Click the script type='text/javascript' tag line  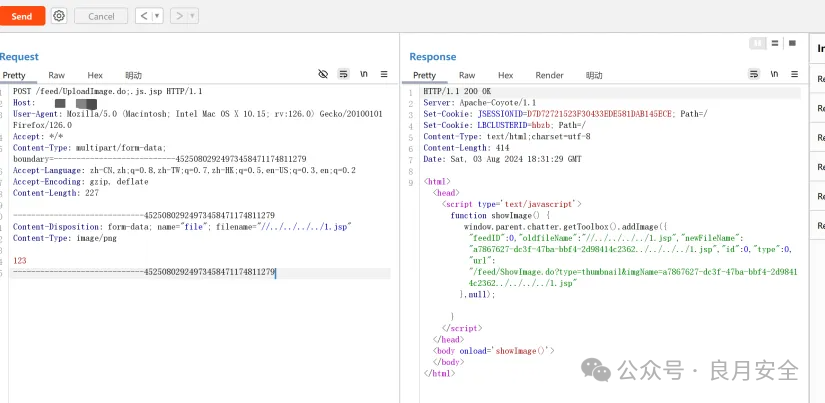[511, 204]
